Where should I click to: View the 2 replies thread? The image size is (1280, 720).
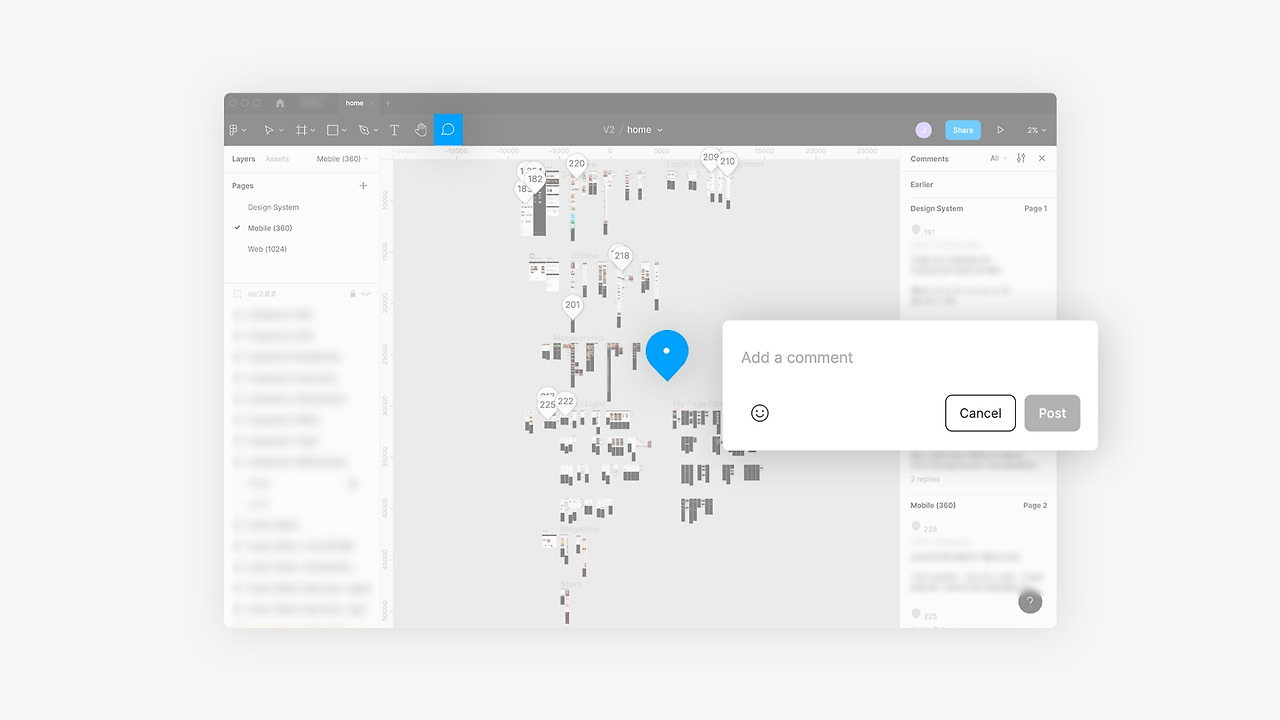click(x=925, y=480)
